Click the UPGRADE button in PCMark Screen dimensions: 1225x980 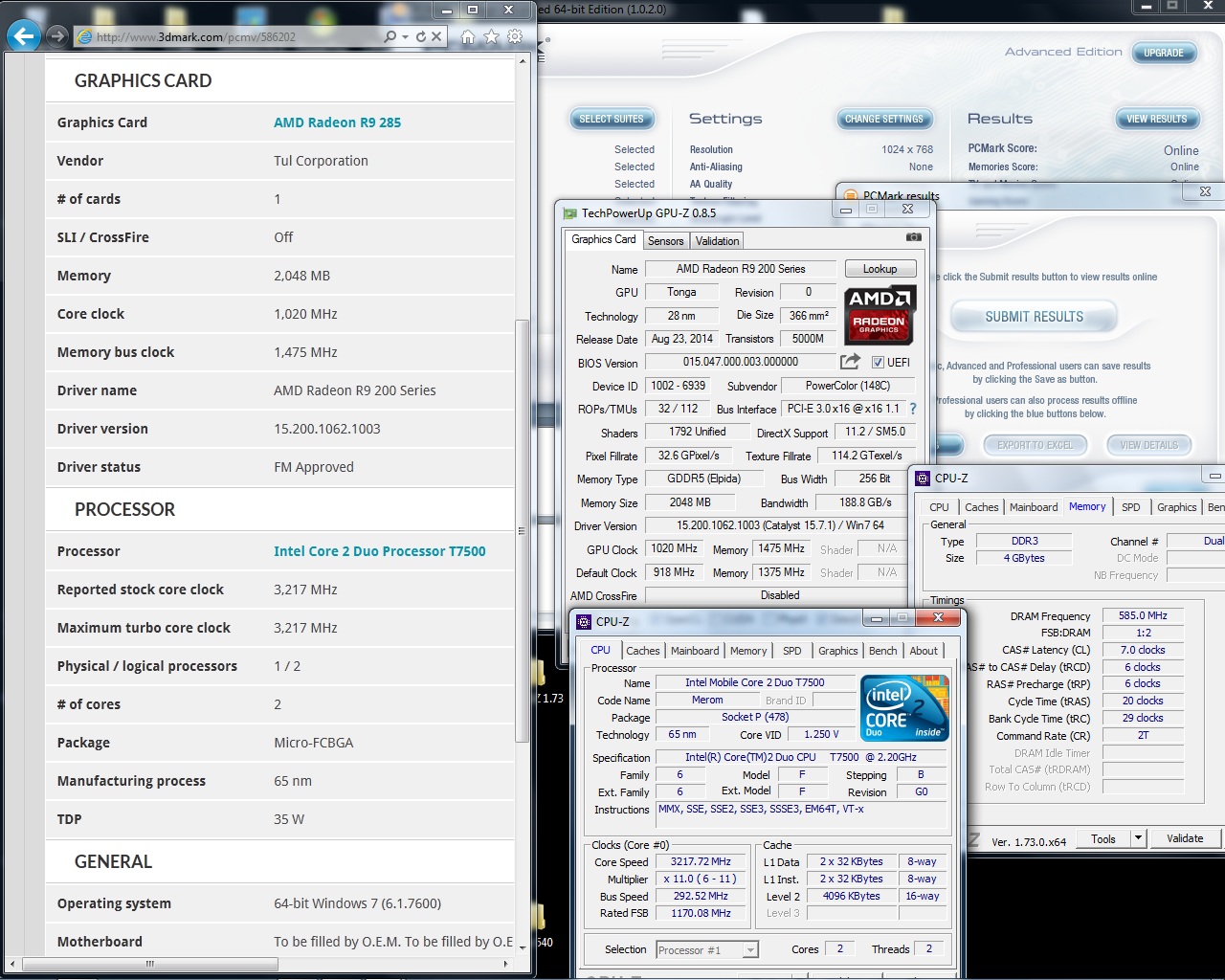[x=1164, y=53]
